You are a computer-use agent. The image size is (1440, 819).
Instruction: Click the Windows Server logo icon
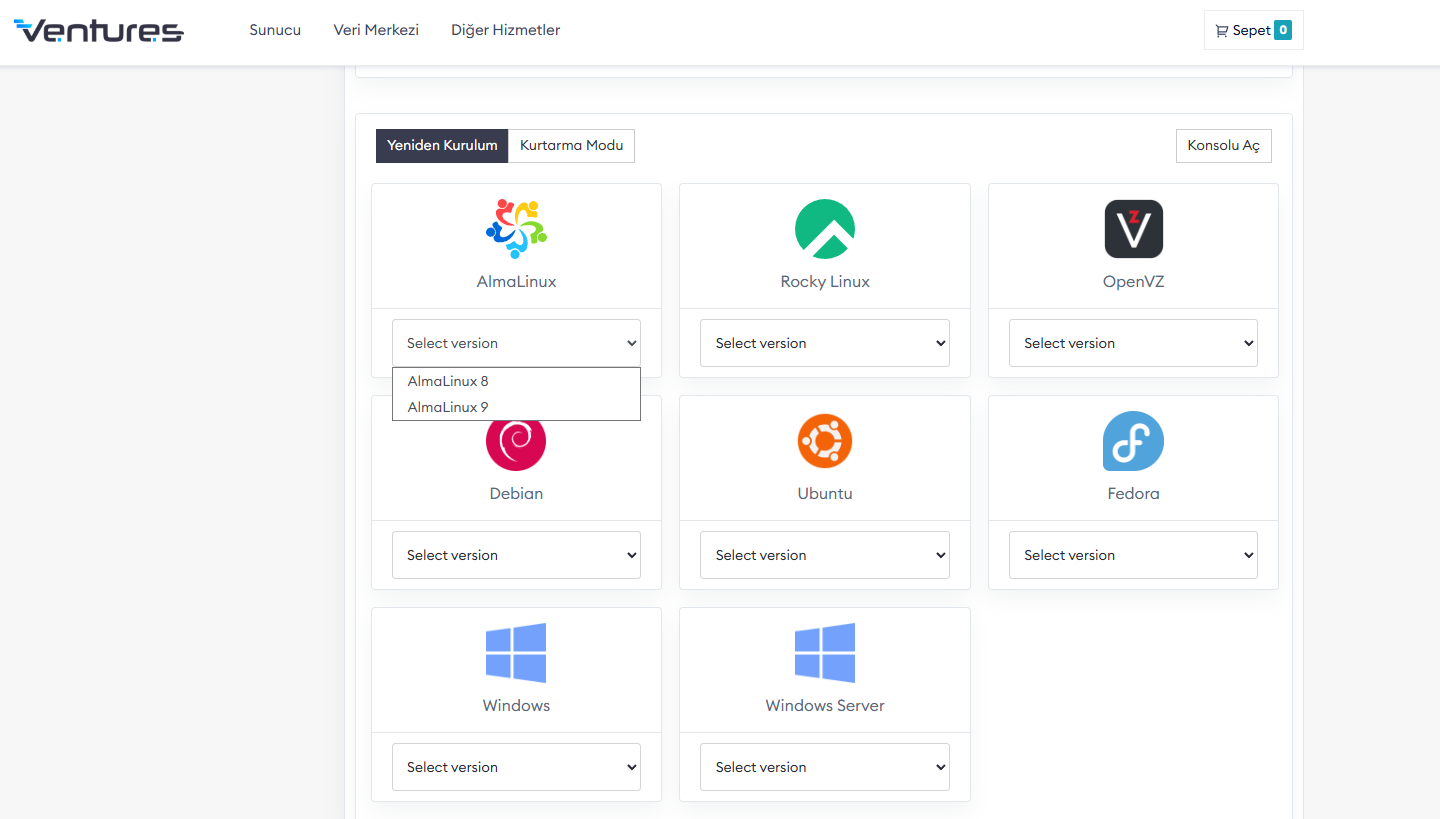[825, 653]
